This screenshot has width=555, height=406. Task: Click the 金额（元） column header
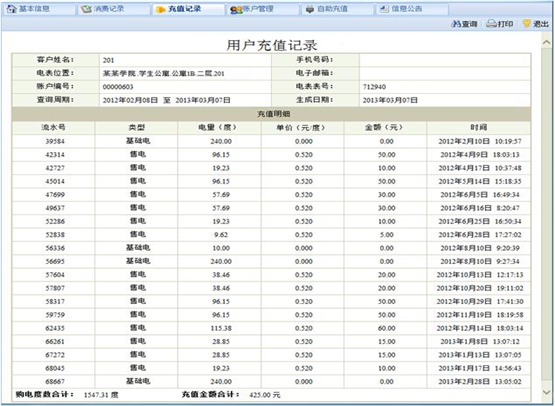pyautogui.click(x=385, y=128)
